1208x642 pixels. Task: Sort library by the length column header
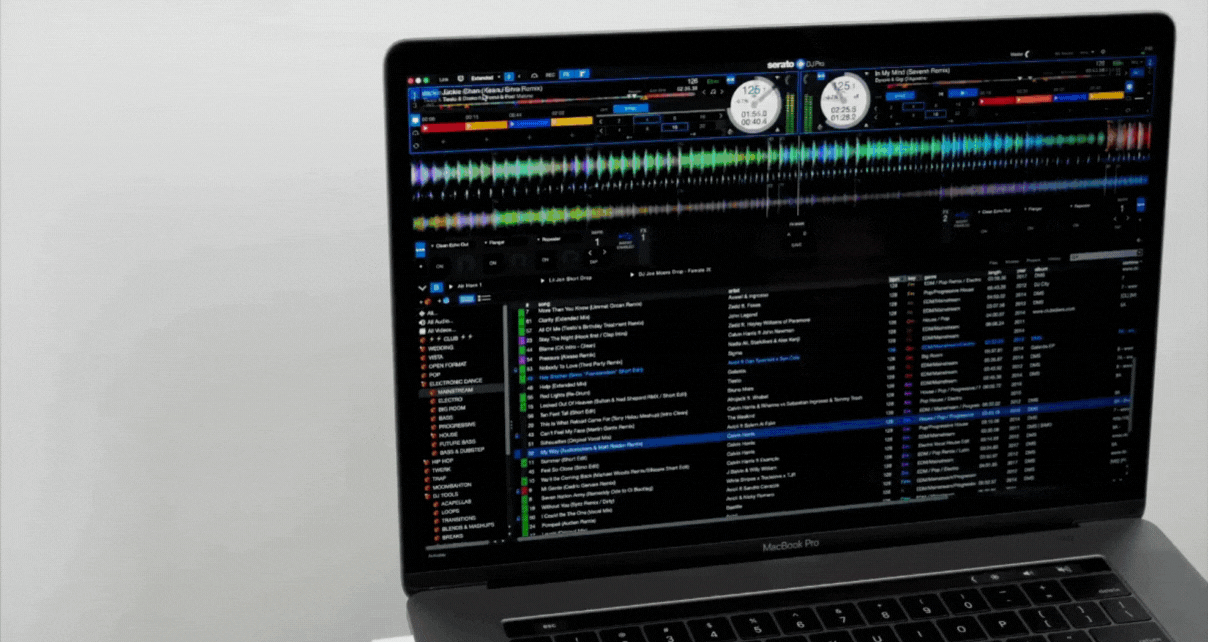(x=993, y=273)
